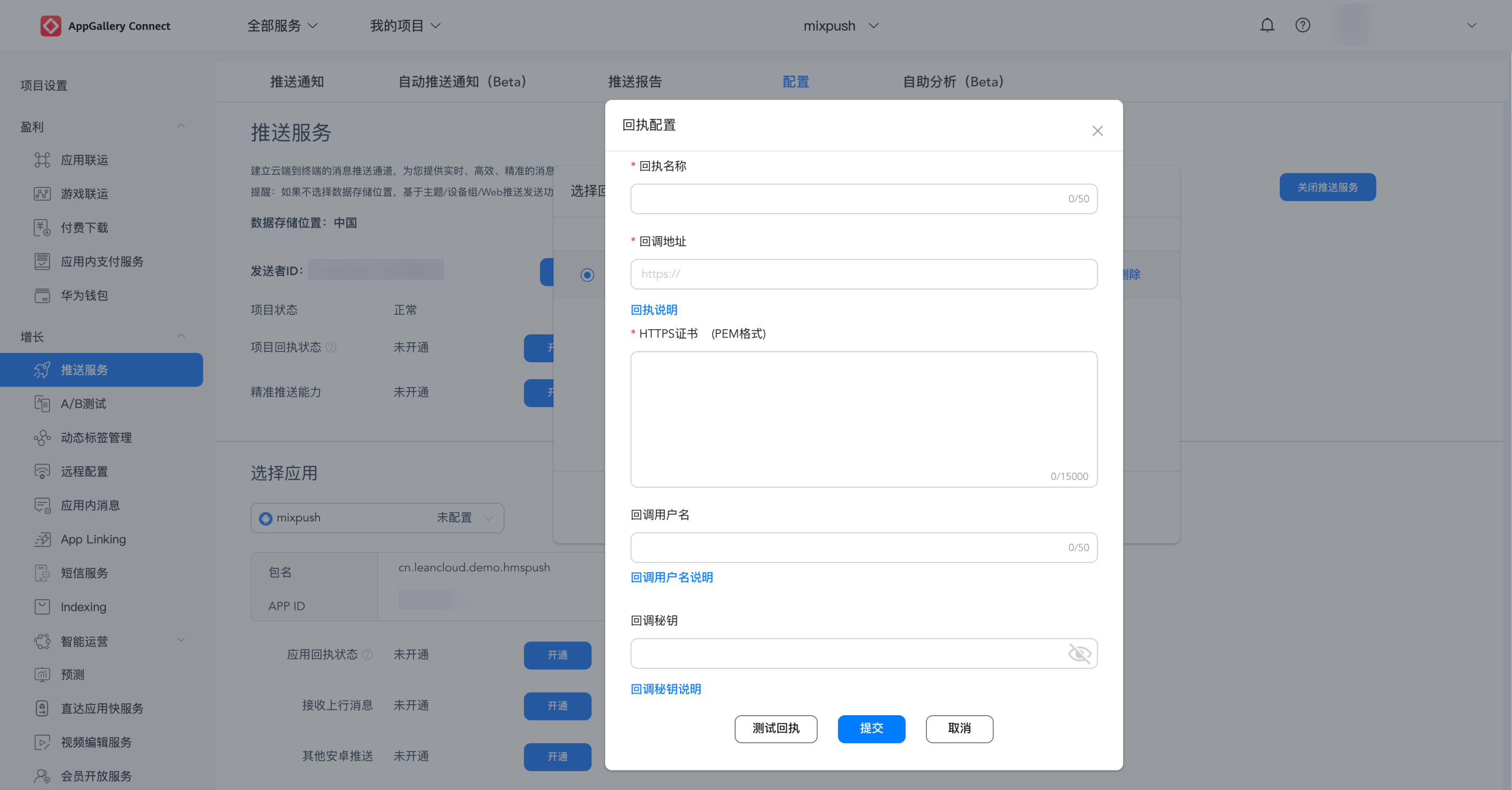The width and height of the screenshot is (1512, 790).
Task: Focus the 回调地址 https:// input field
Action: pyautogui.click(x=864, y=274)
